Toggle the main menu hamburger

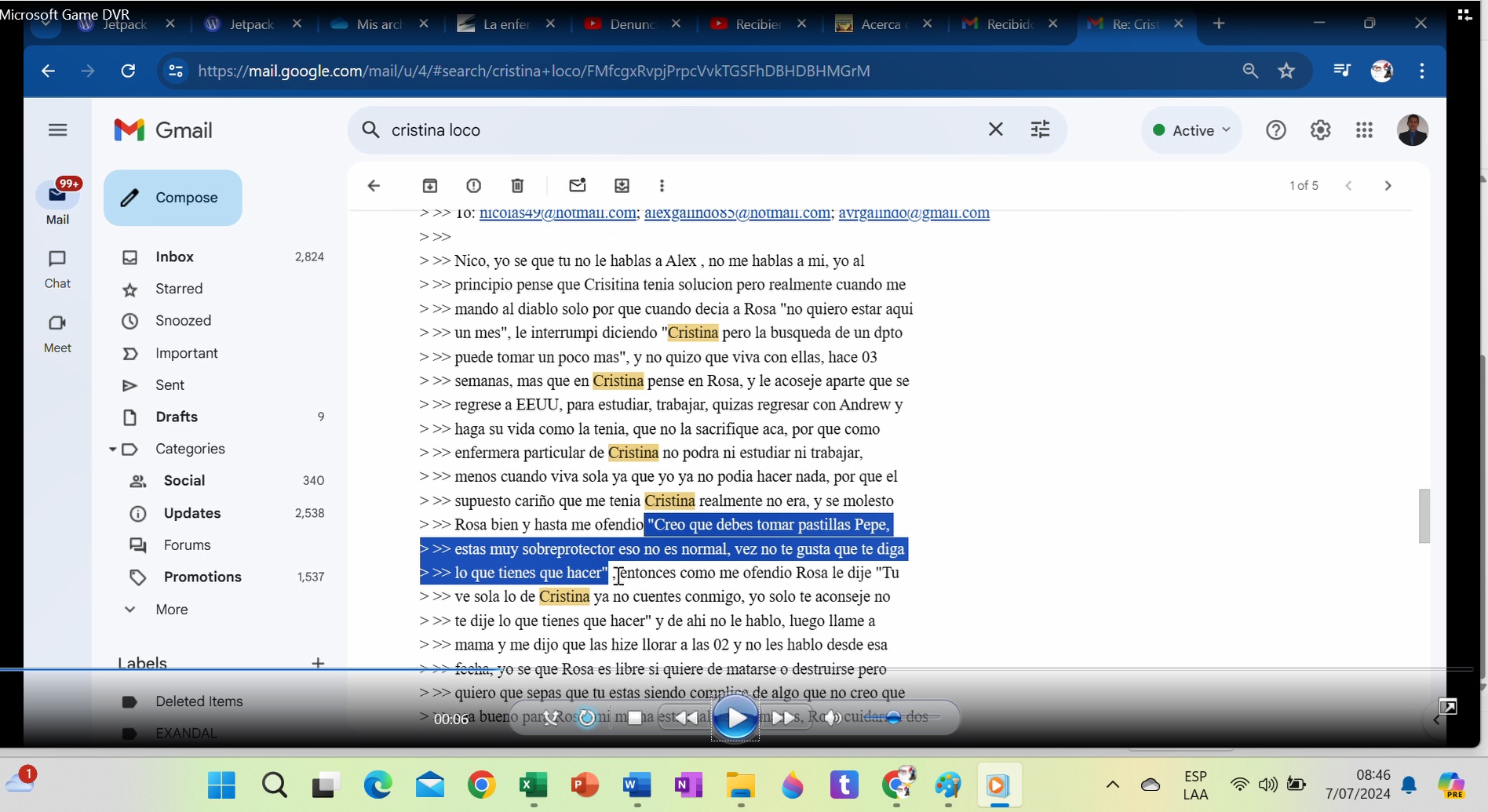57,130
